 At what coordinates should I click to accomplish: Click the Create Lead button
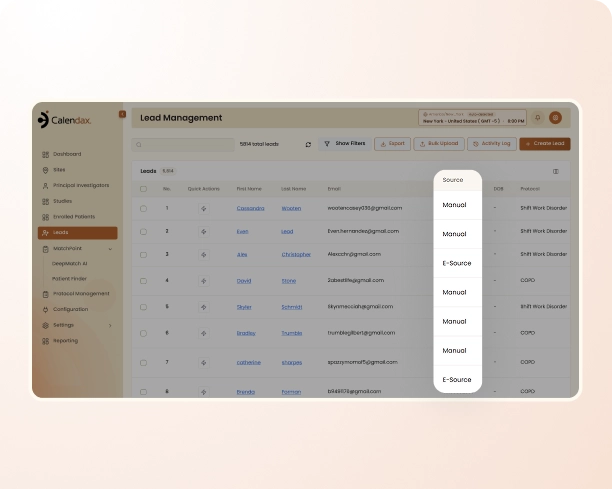[545, 144]
